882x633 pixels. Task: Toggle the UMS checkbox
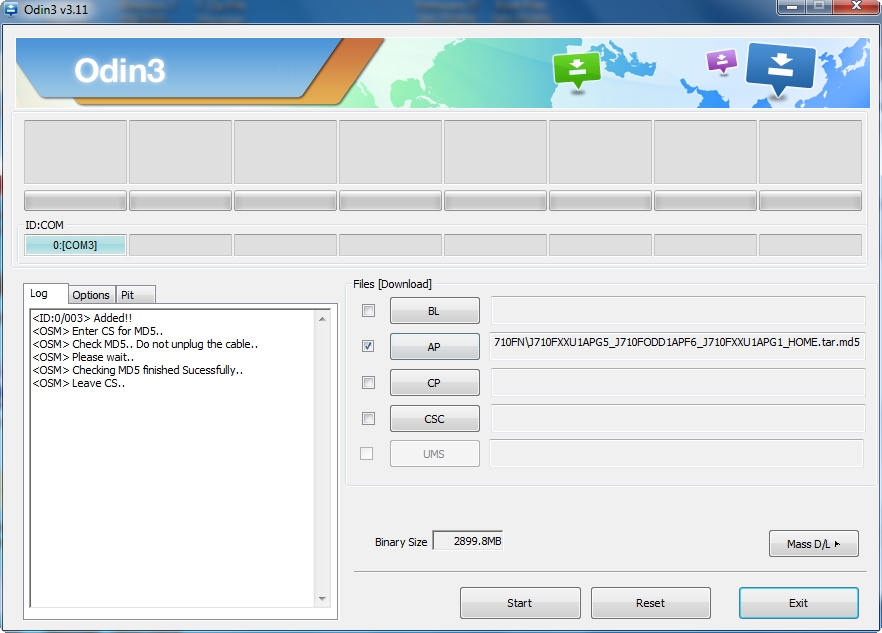point(366,454)
